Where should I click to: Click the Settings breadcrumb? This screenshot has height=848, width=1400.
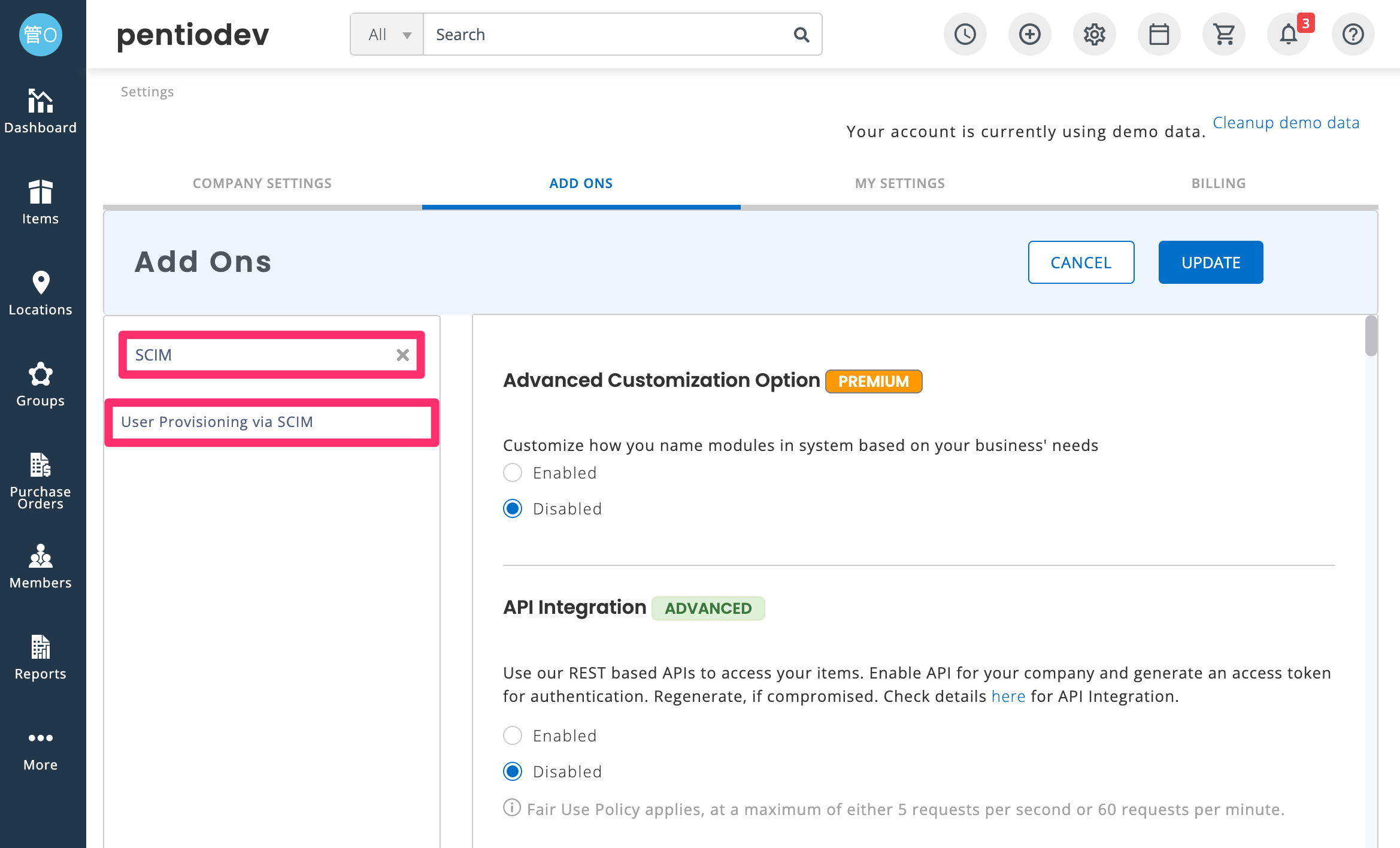click(147, 92)
